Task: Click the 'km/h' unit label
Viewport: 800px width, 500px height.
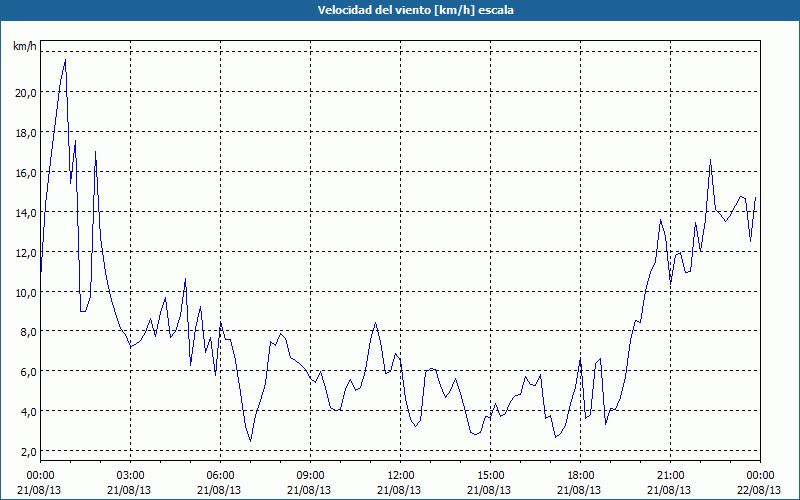Action: tap(24, 46)
